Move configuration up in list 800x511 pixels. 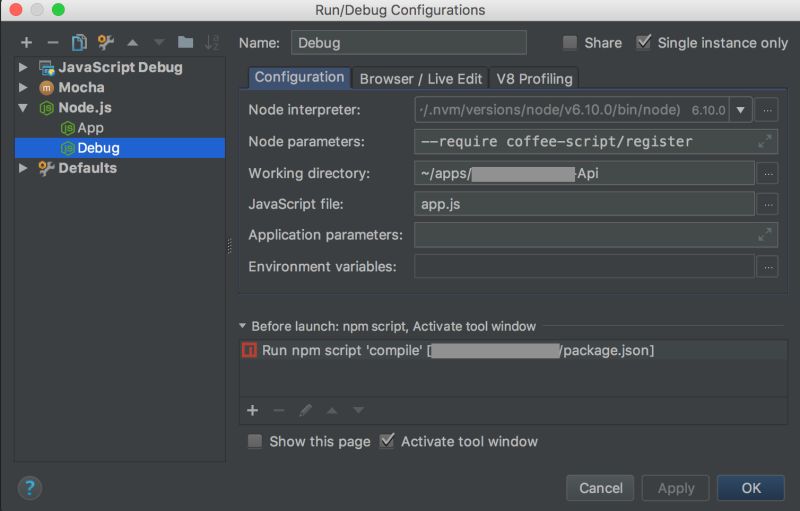[133, 43]
